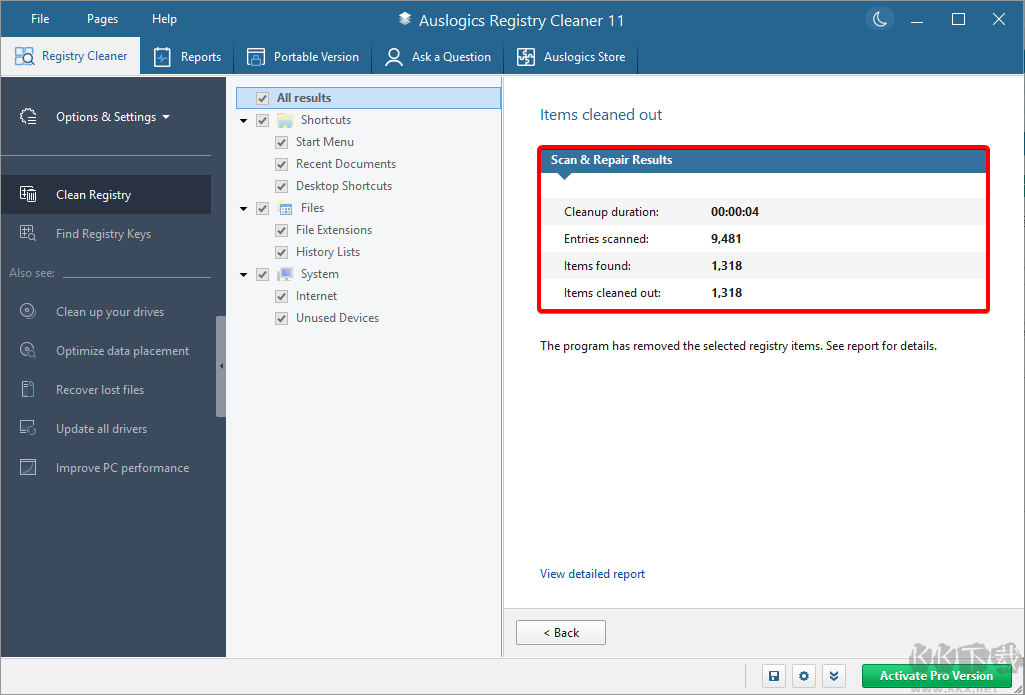The width and height of the screenshot is (1025, 695).
Task: Switch to the Reports tab
Action: coord(186,56)
